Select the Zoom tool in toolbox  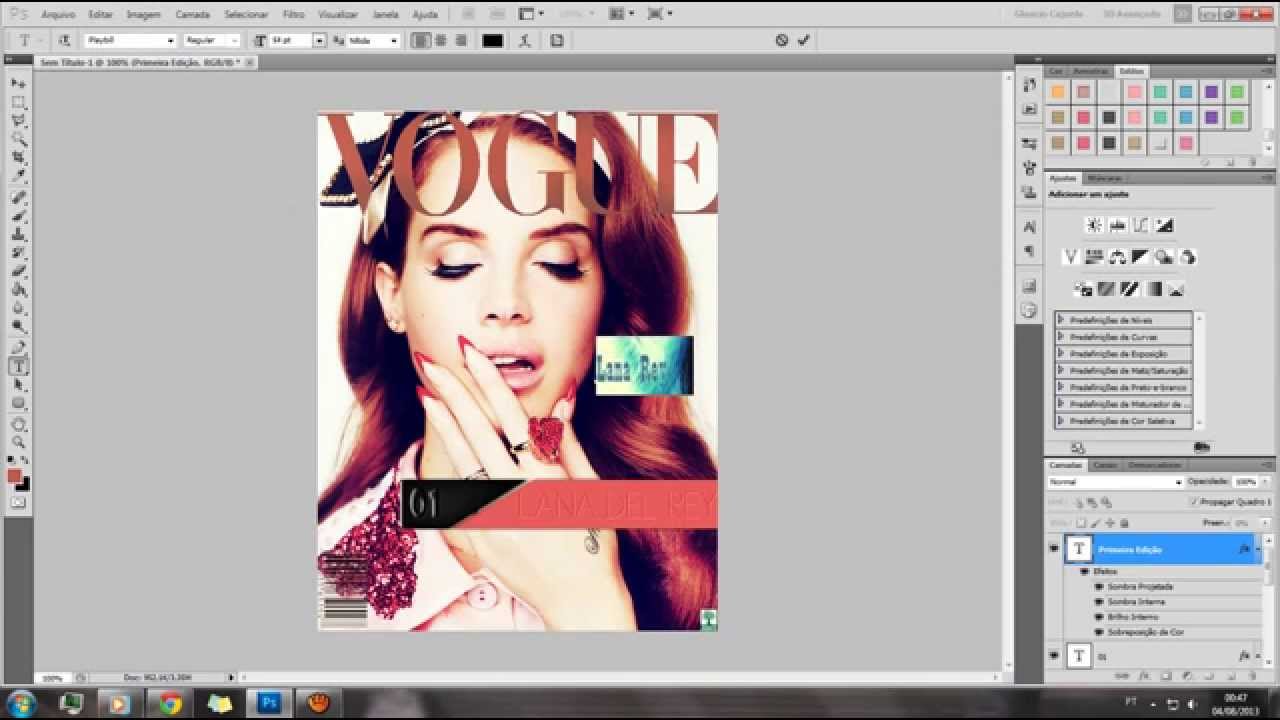[x=18, y=442]
